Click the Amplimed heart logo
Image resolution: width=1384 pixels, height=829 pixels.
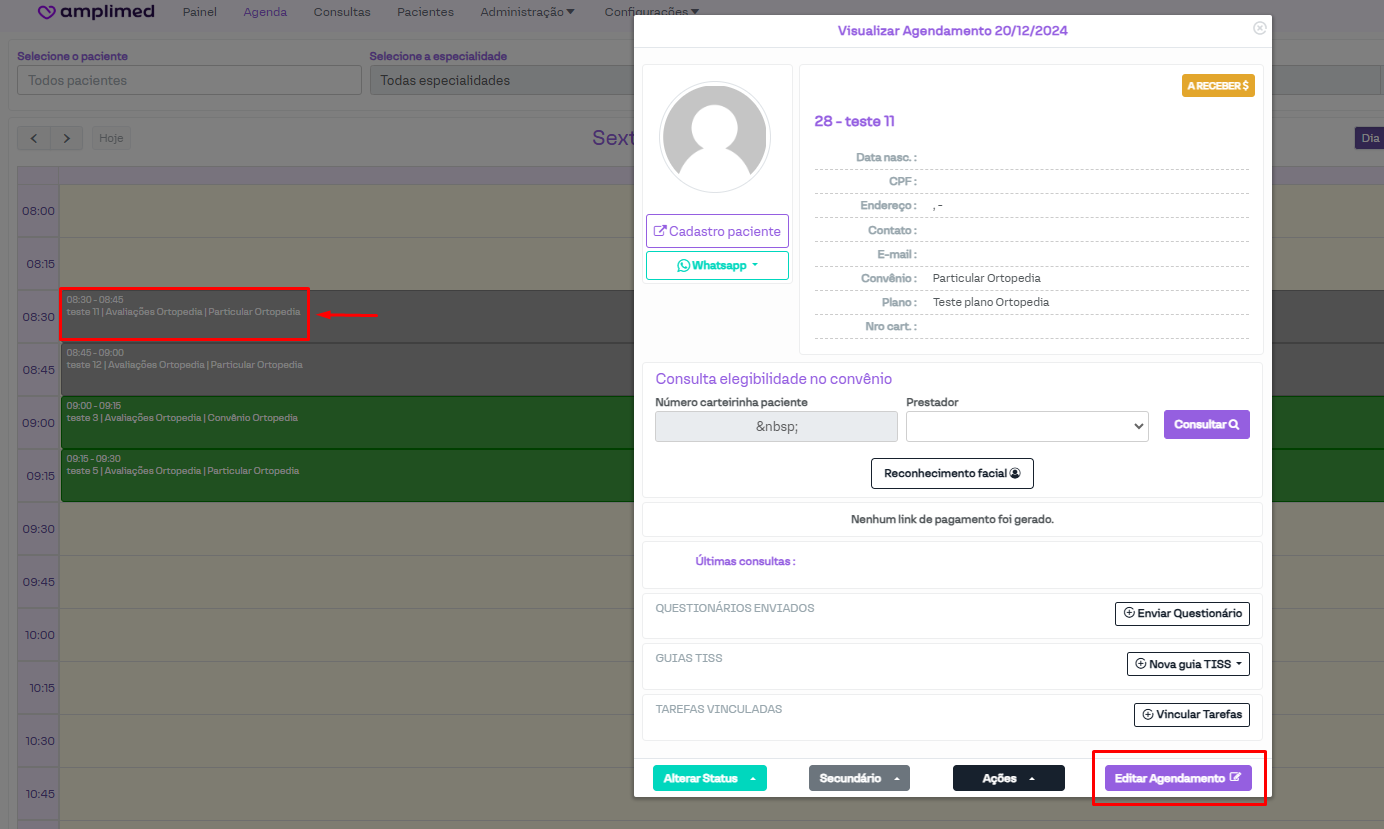[48, 13]
